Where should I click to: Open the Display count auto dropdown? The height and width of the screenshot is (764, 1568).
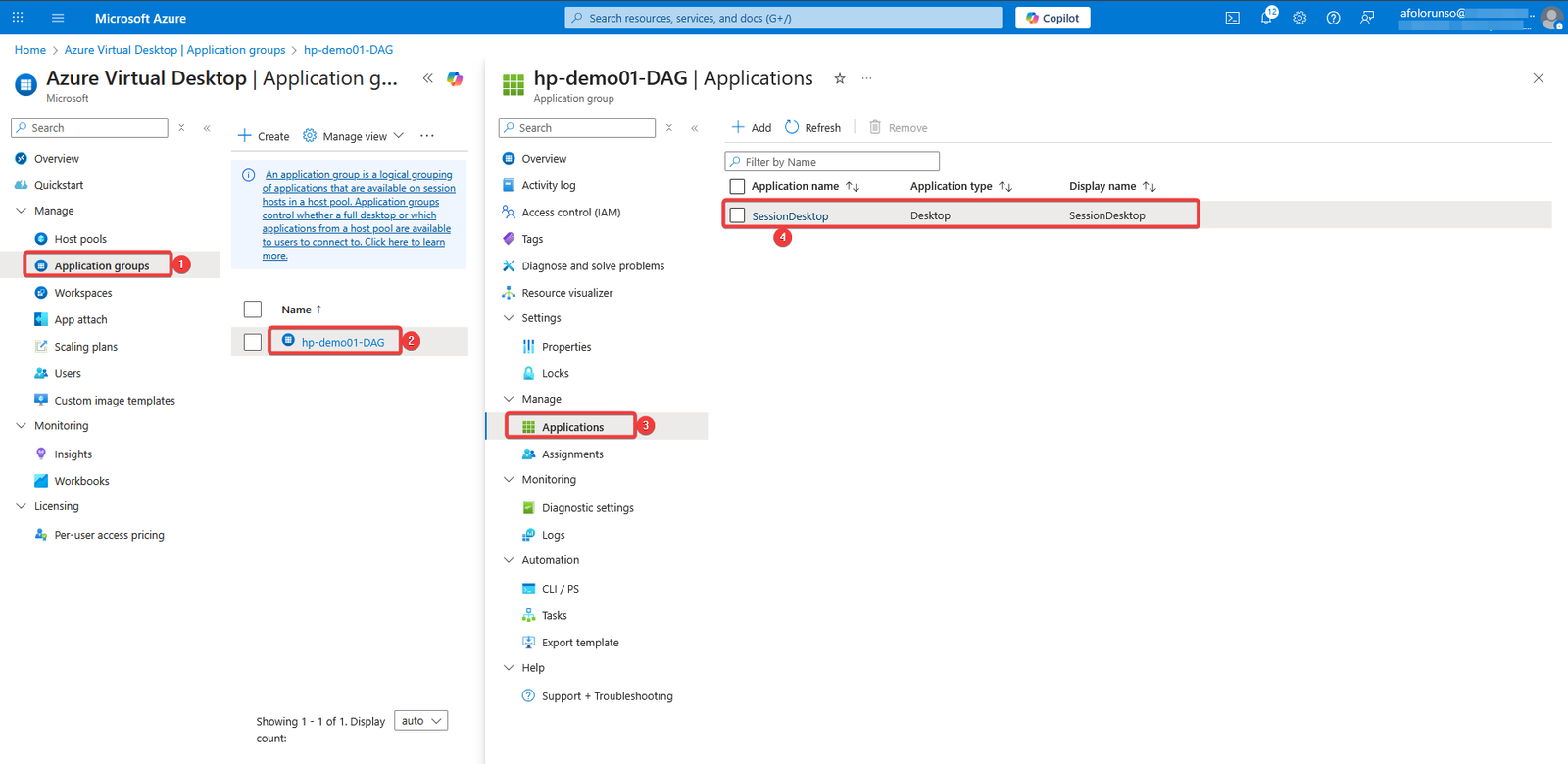pyautogui.click(x=421, y=721)
